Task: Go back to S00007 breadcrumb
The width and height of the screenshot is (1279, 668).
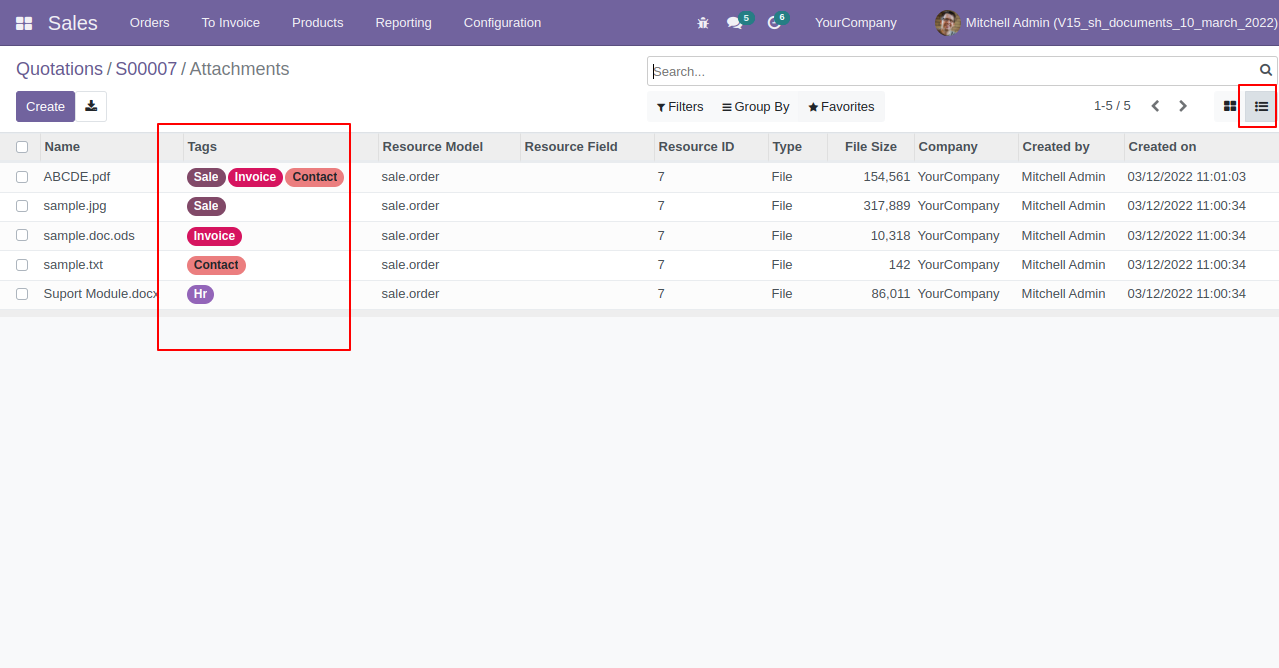Action: (146, 69)
